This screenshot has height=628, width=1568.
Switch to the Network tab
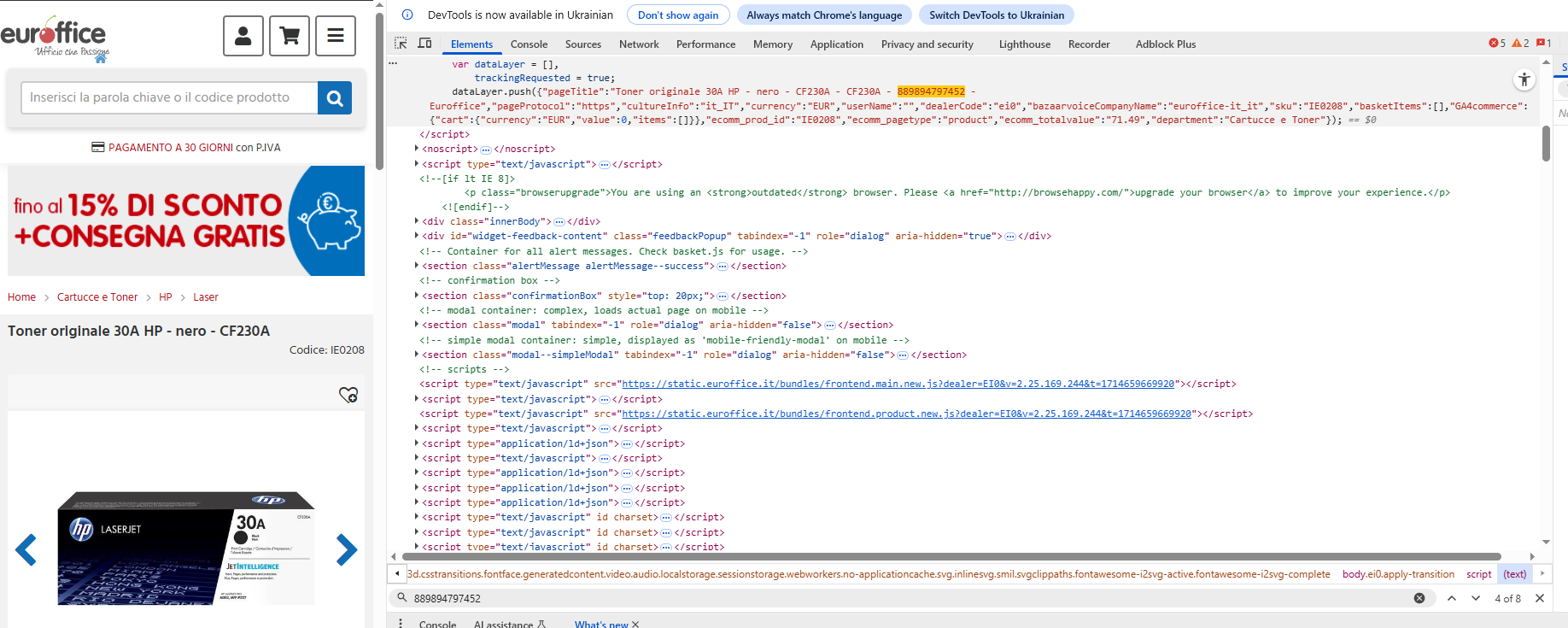[x=639, y=44]
